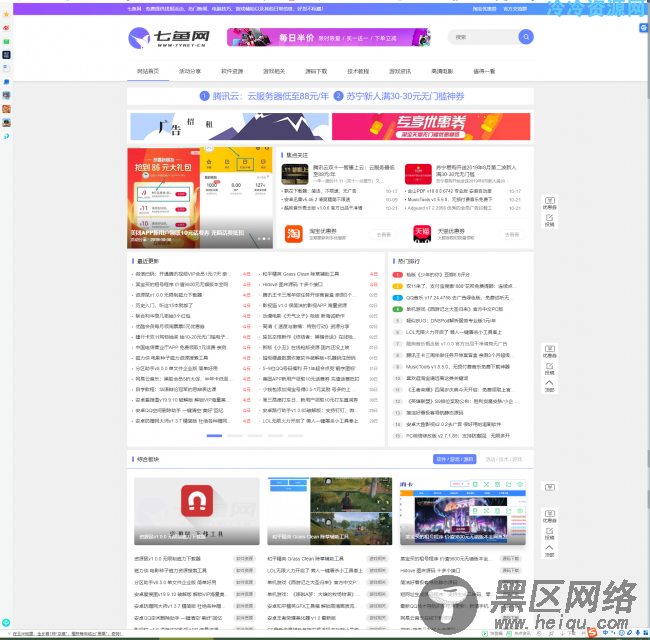Open 分区助手v8.5.0 link in 最近更新

177,368
